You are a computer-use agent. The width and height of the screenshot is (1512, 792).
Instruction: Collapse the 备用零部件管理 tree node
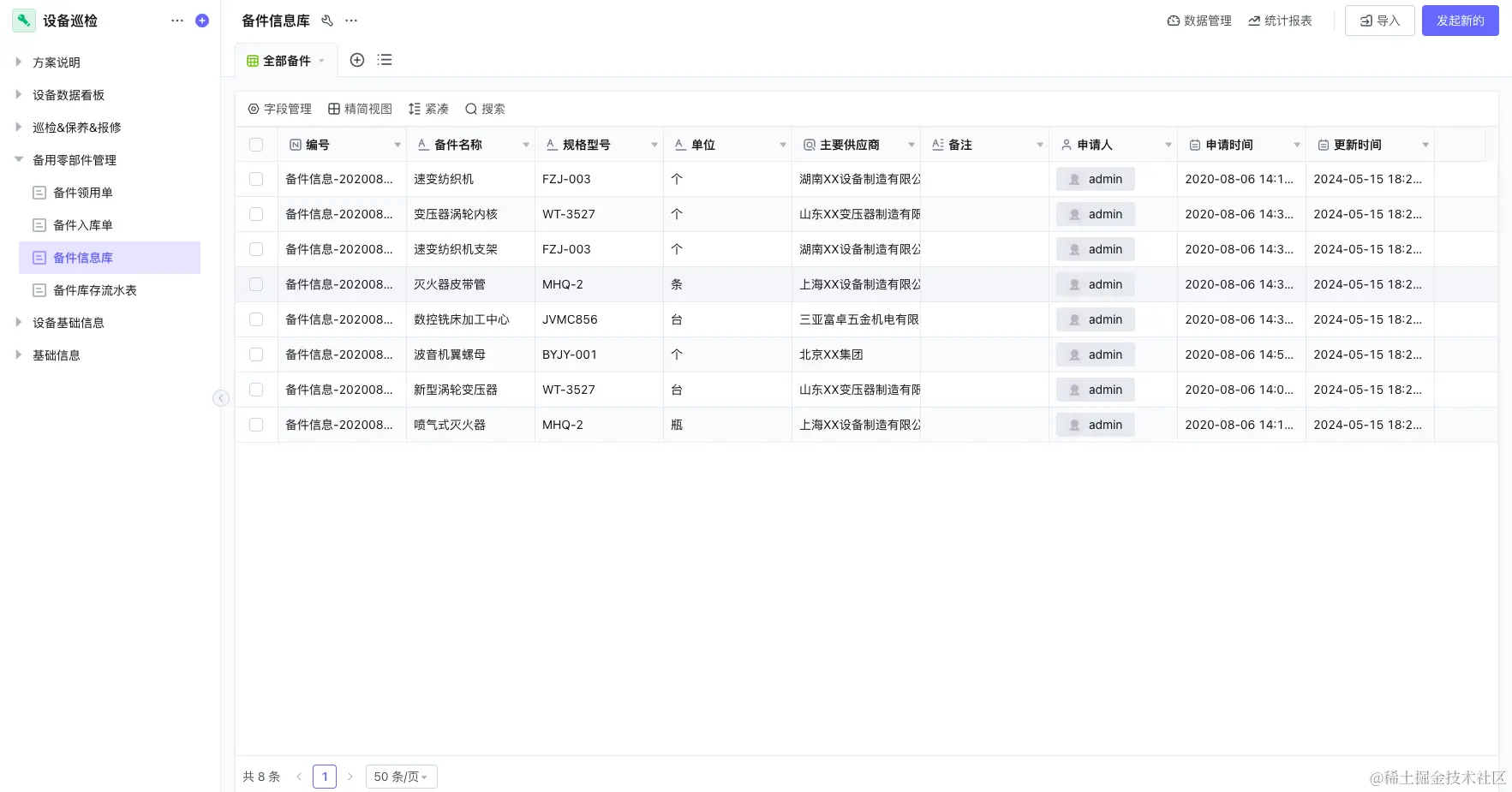(18, 159)
